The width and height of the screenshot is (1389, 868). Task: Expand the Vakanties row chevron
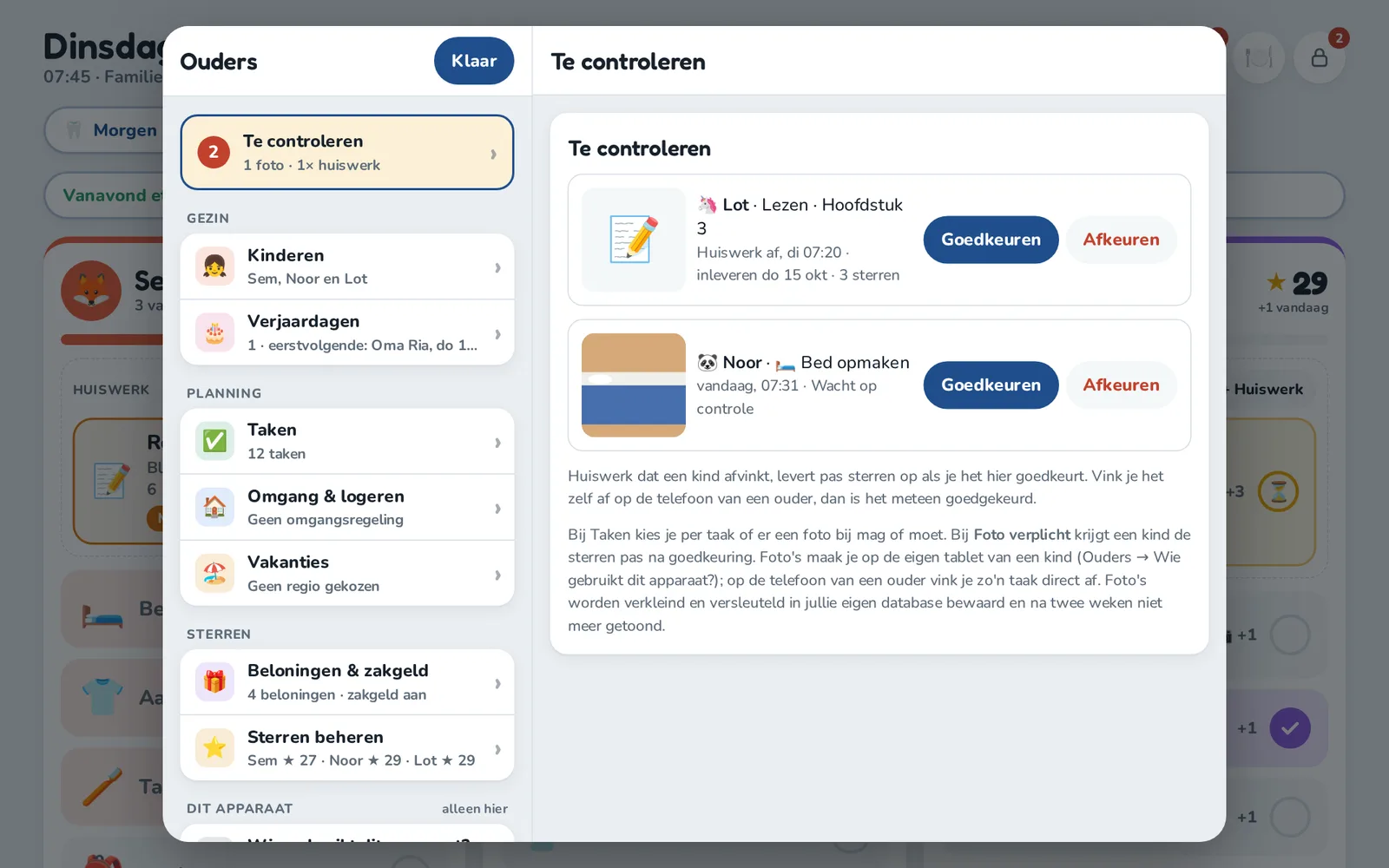pos(497,575)
